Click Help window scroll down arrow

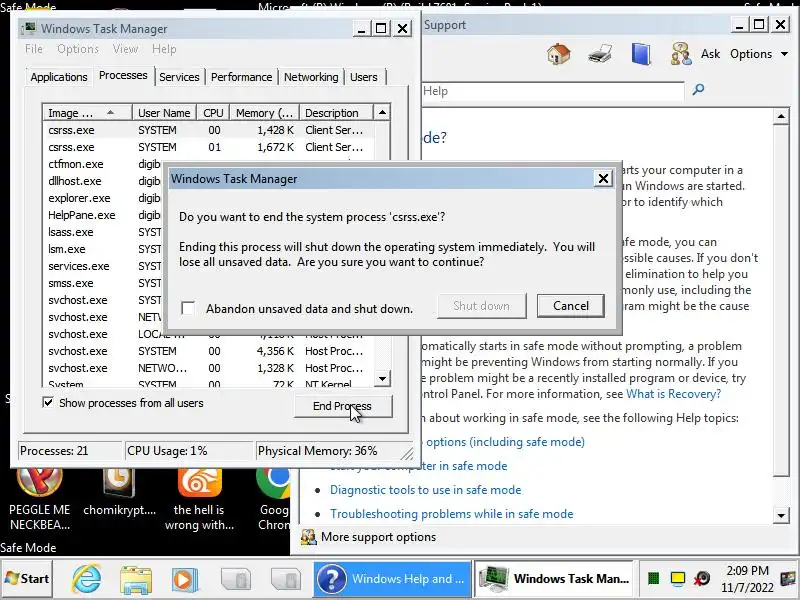tap(781, 515)
